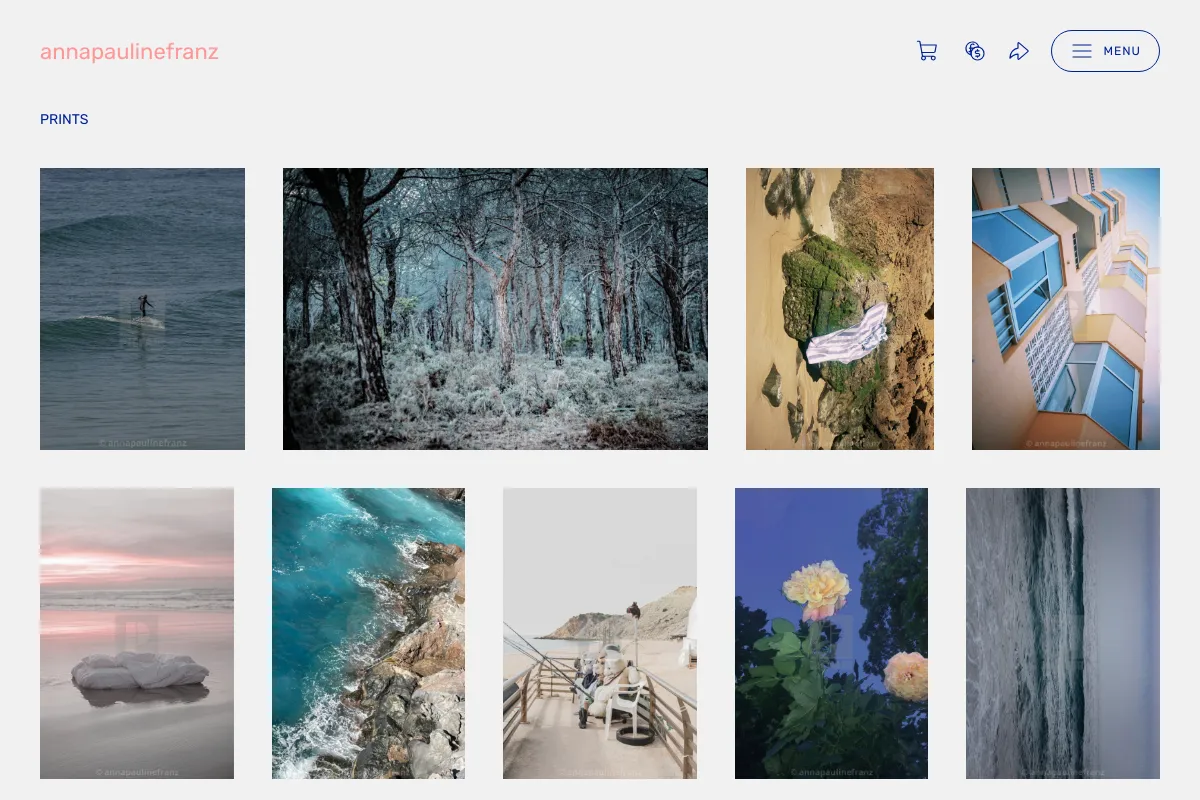
Task: Open the shopping cart icon
Action: (927, 51)
